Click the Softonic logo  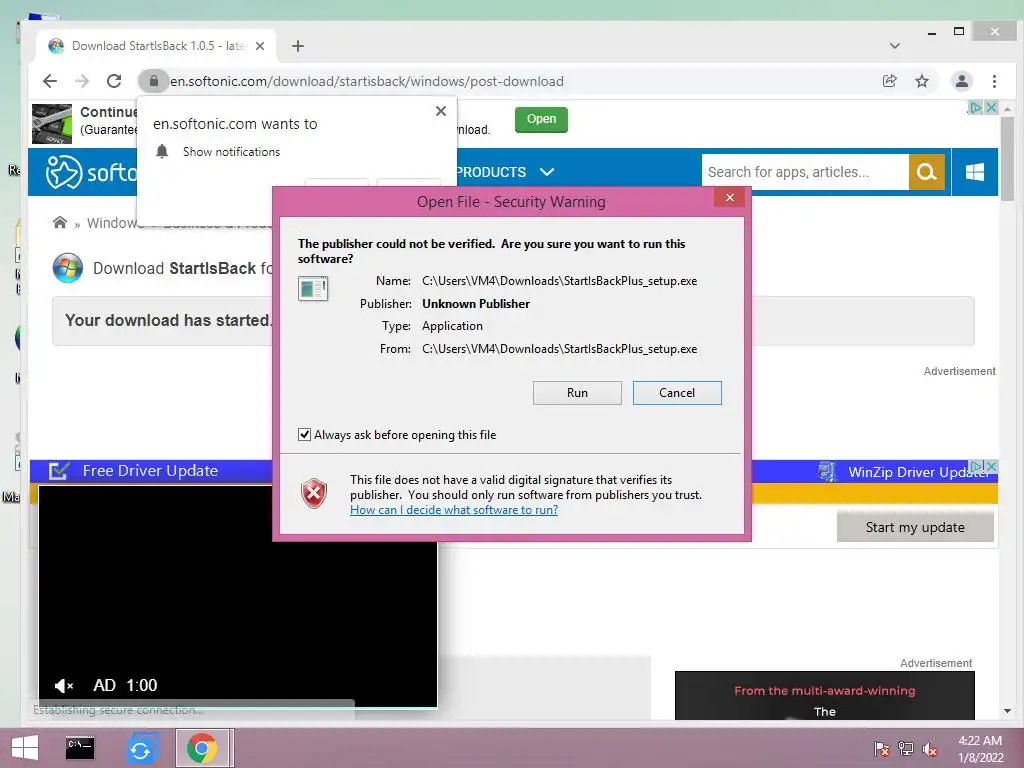[91, 172]
